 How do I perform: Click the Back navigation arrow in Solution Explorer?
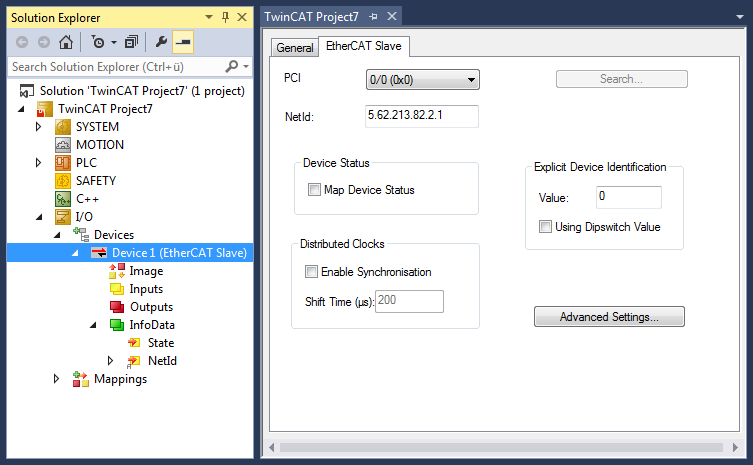coord(22,42)
